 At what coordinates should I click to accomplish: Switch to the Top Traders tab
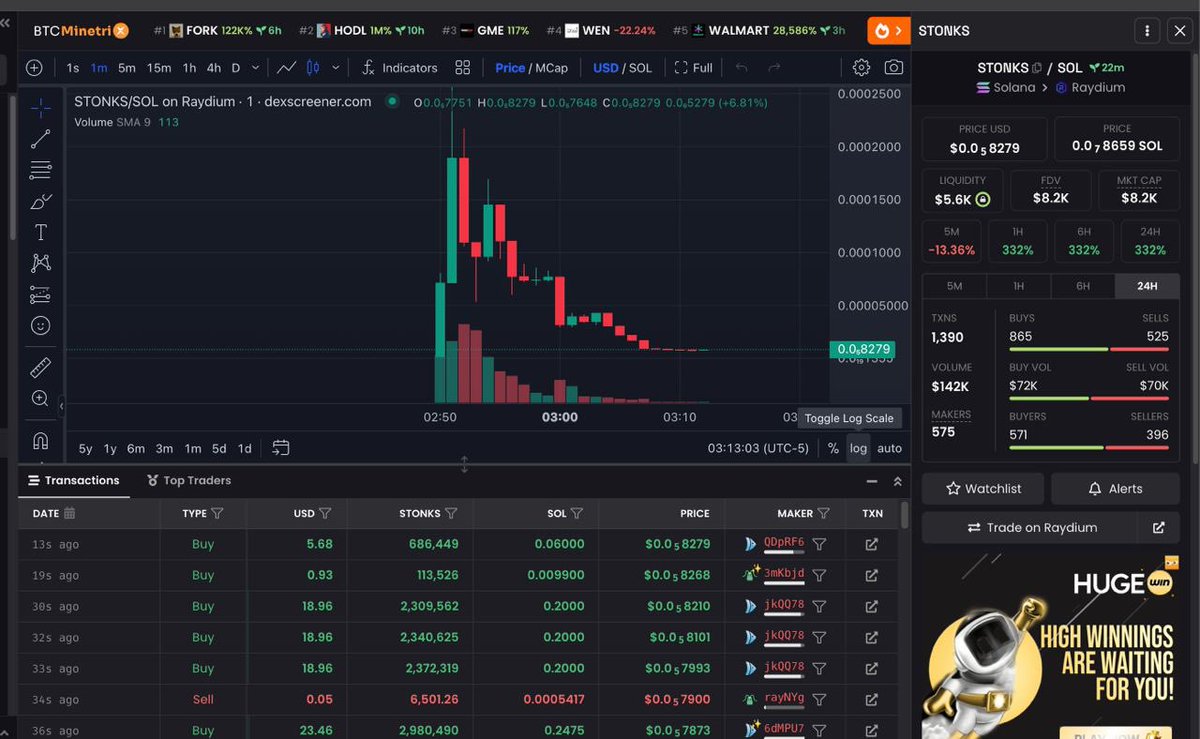tap(189, 480)
